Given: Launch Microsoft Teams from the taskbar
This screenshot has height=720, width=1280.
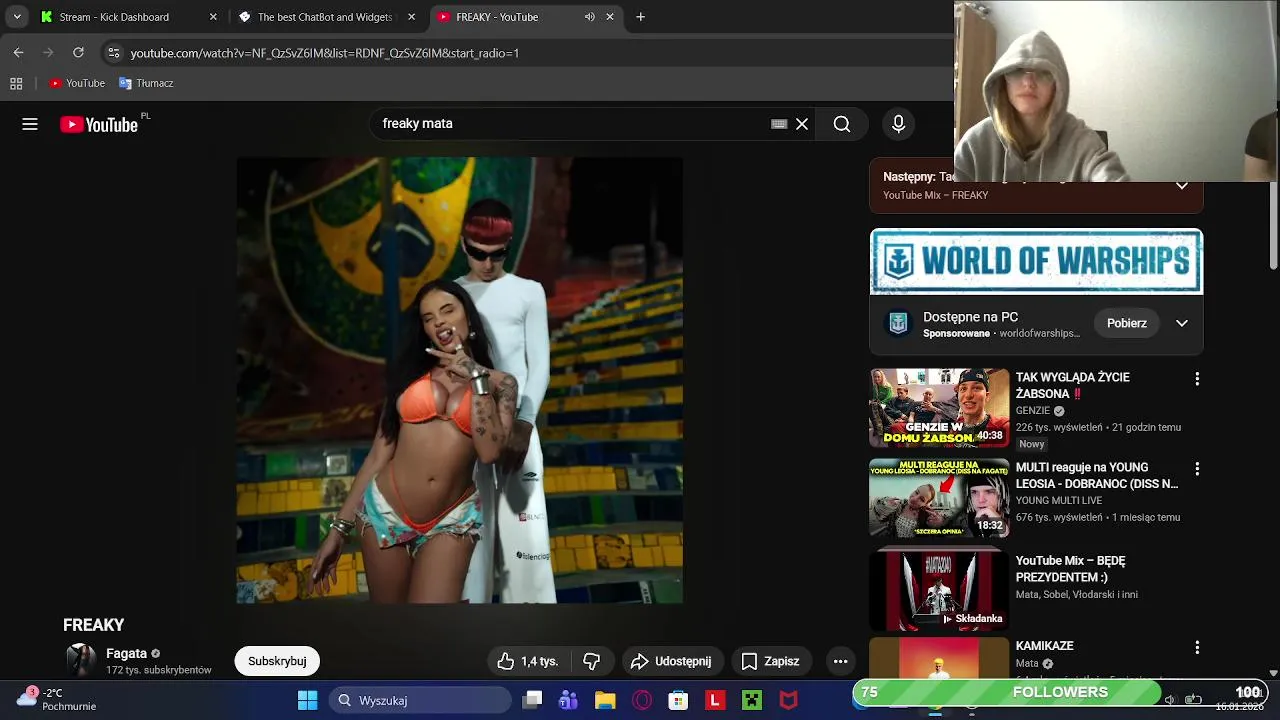Looking at the screenshot, I should pyautogui.click(x=569, y=700).
